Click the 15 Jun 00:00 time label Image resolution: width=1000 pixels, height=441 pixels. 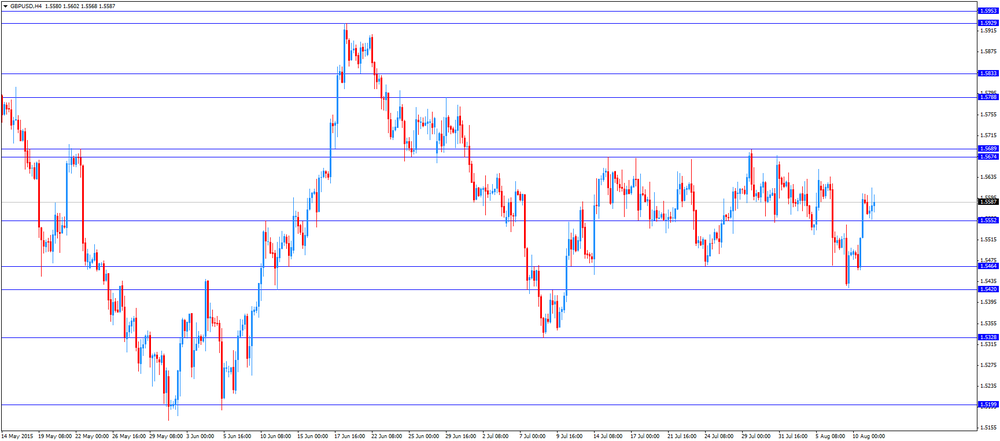point(313,437)
